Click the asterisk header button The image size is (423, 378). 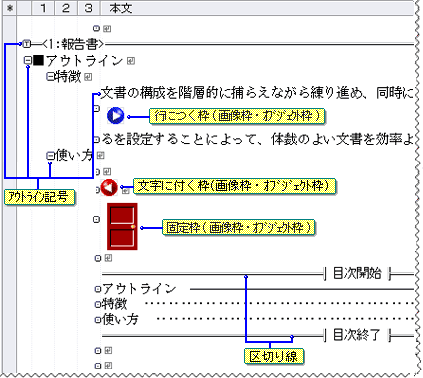10,8
